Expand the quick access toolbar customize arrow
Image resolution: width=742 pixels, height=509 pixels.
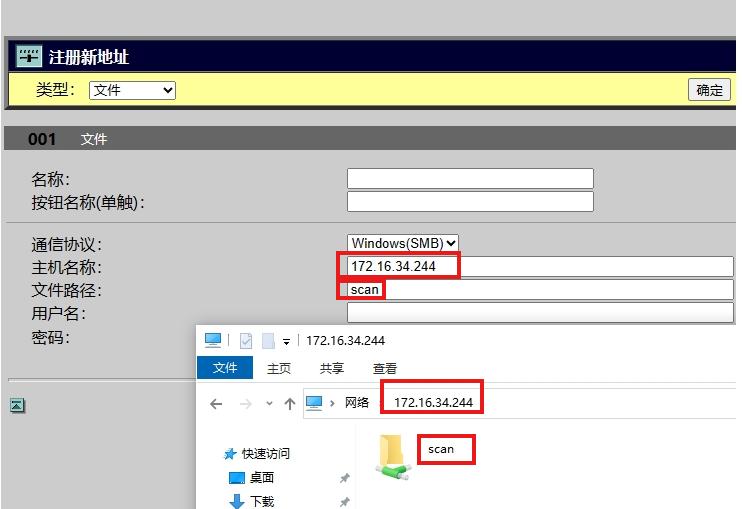(286, 342)
